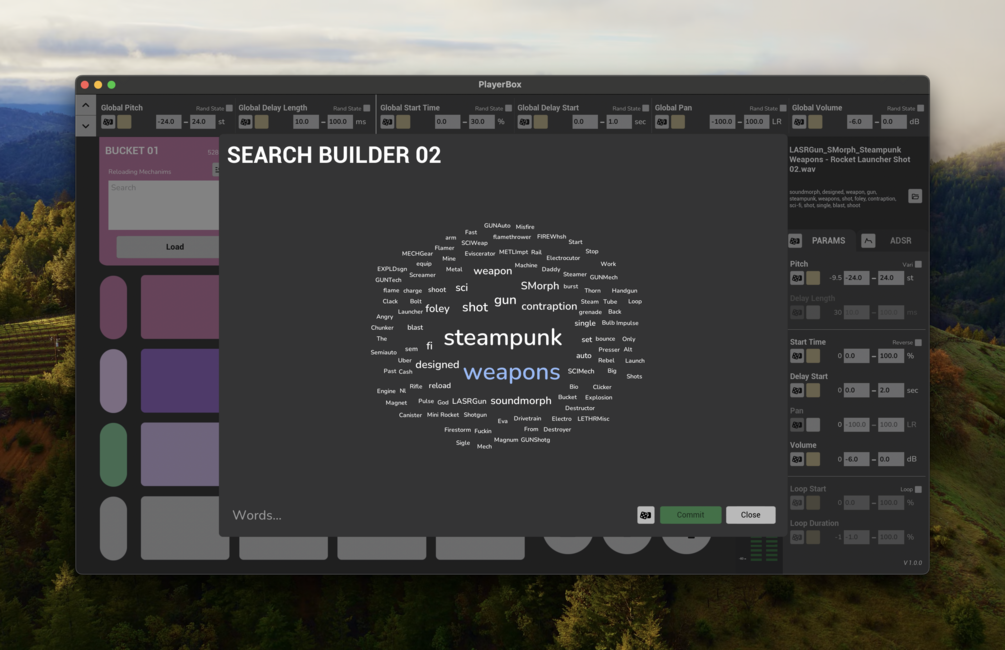Click the Bucket 01 Search text area
Screen dimensions: 1005x650
pos(163,205)
